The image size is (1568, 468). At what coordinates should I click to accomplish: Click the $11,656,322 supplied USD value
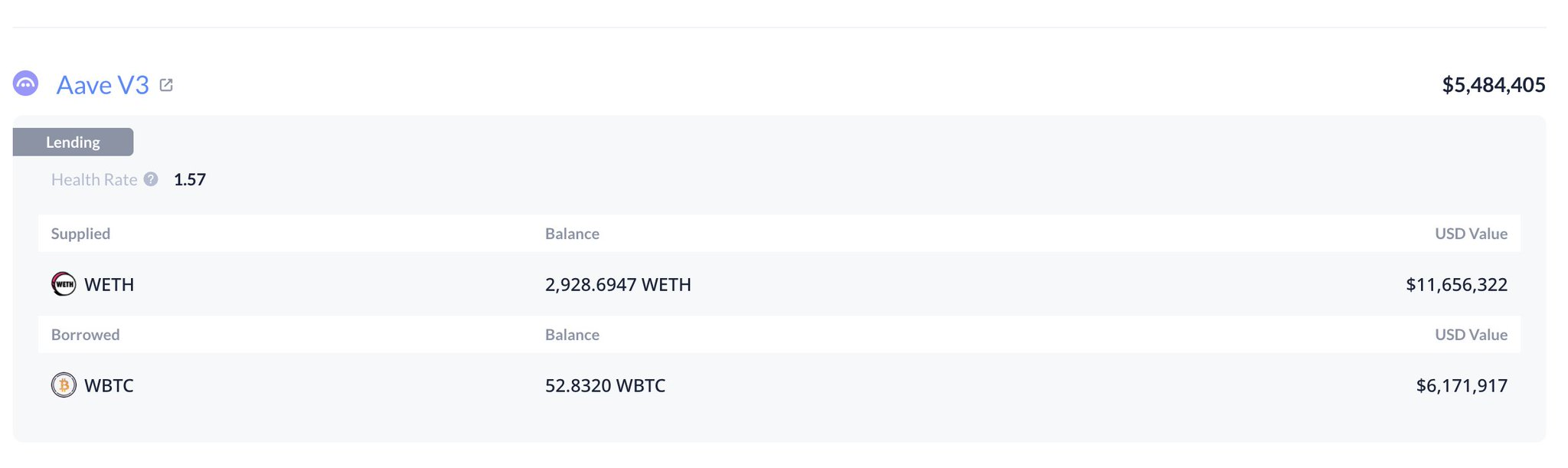coord(1456,285)
